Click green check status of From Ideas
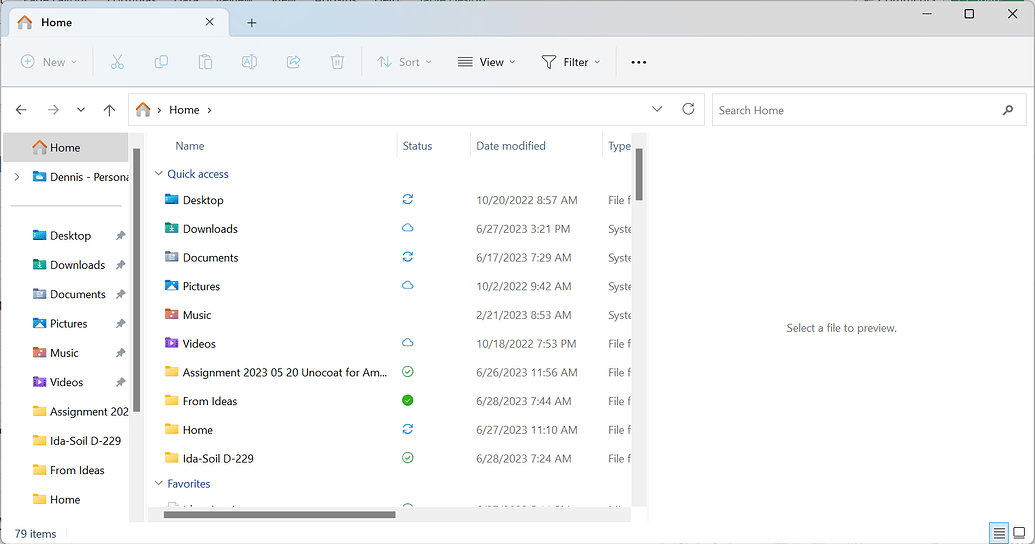This screenshot has height=544, width=1035. click(408, 400)
